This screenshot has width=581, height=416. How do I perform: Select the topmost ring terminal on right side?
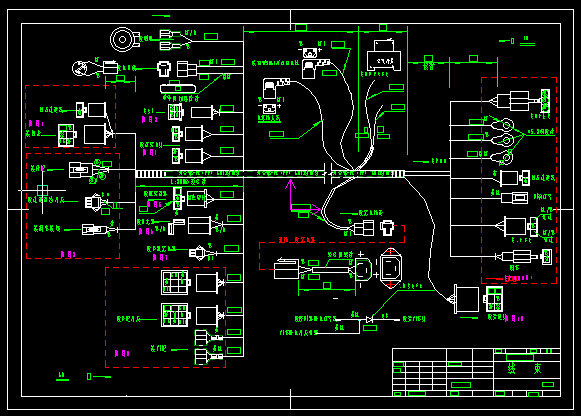[x=502, y=124]
